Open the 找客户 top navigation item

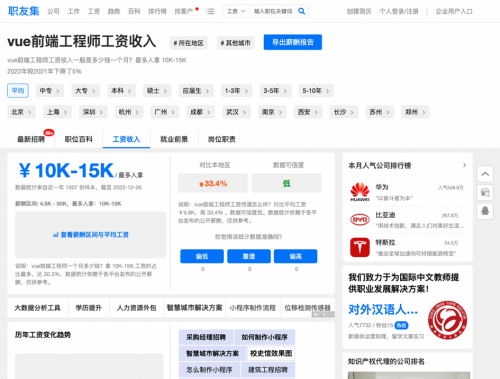click(x=184, y=11)
